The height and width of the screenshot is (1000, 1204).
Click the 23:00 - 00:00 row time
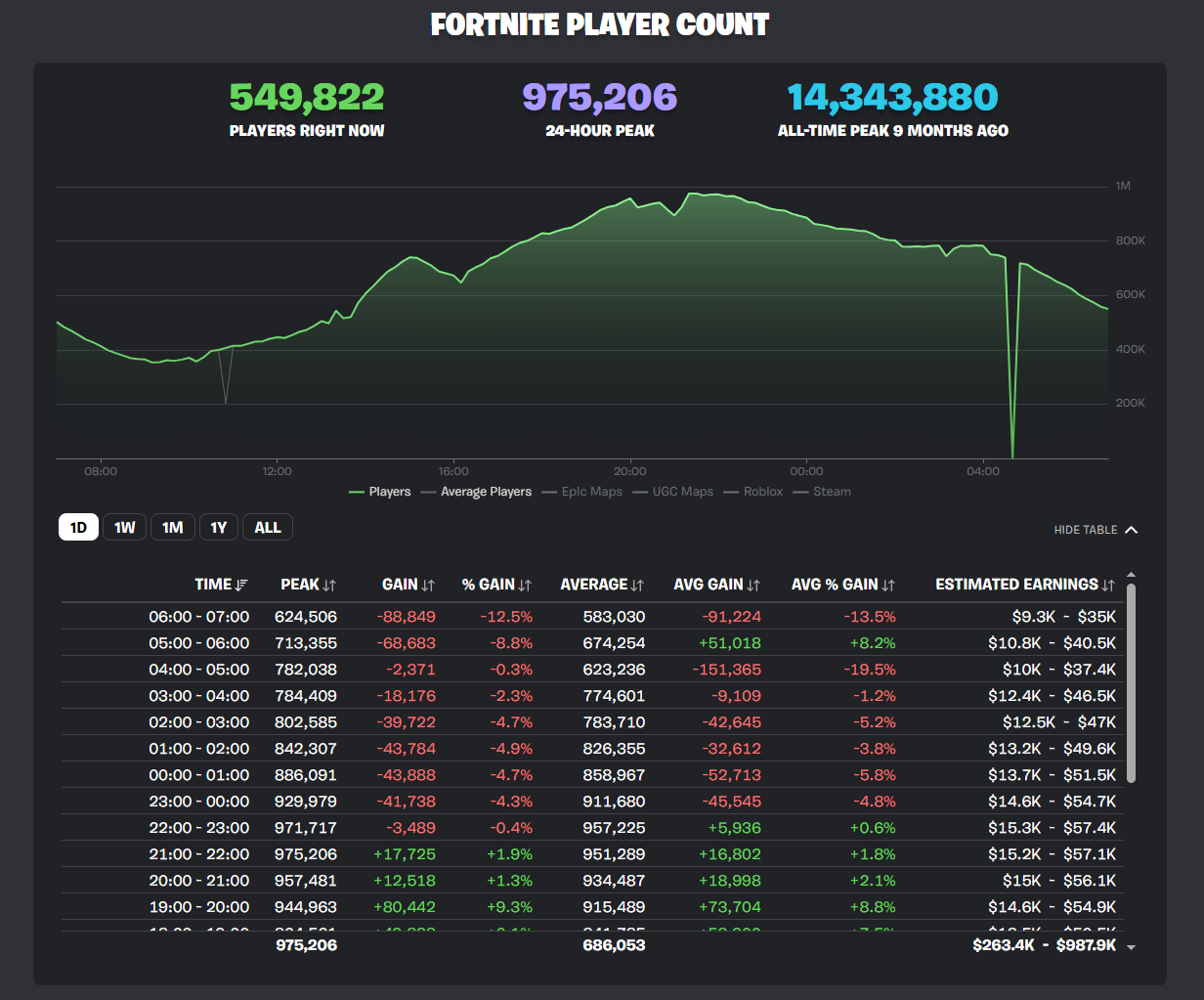point(199,802)
